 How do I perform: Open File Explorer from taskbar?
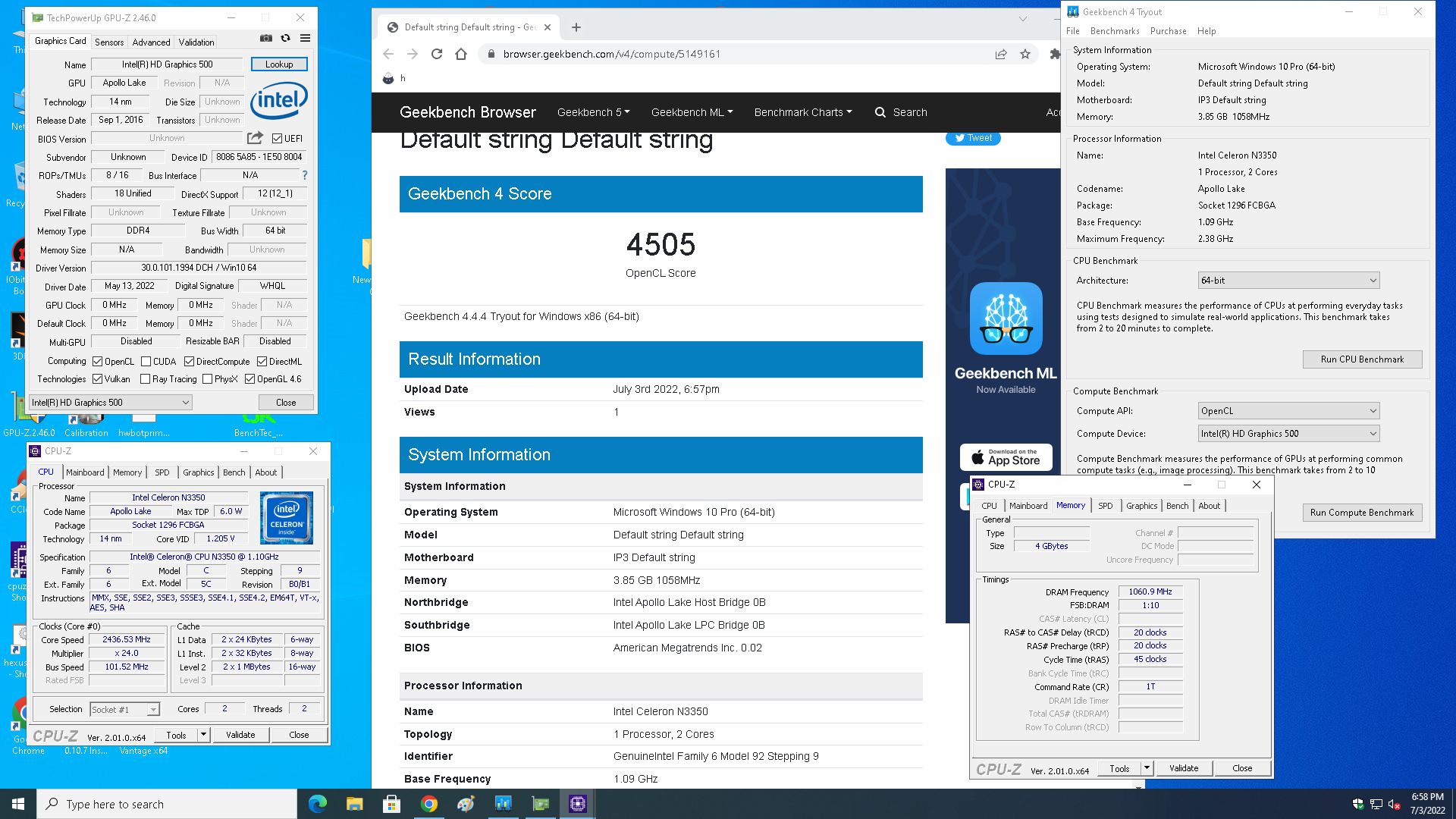(355, 804)
